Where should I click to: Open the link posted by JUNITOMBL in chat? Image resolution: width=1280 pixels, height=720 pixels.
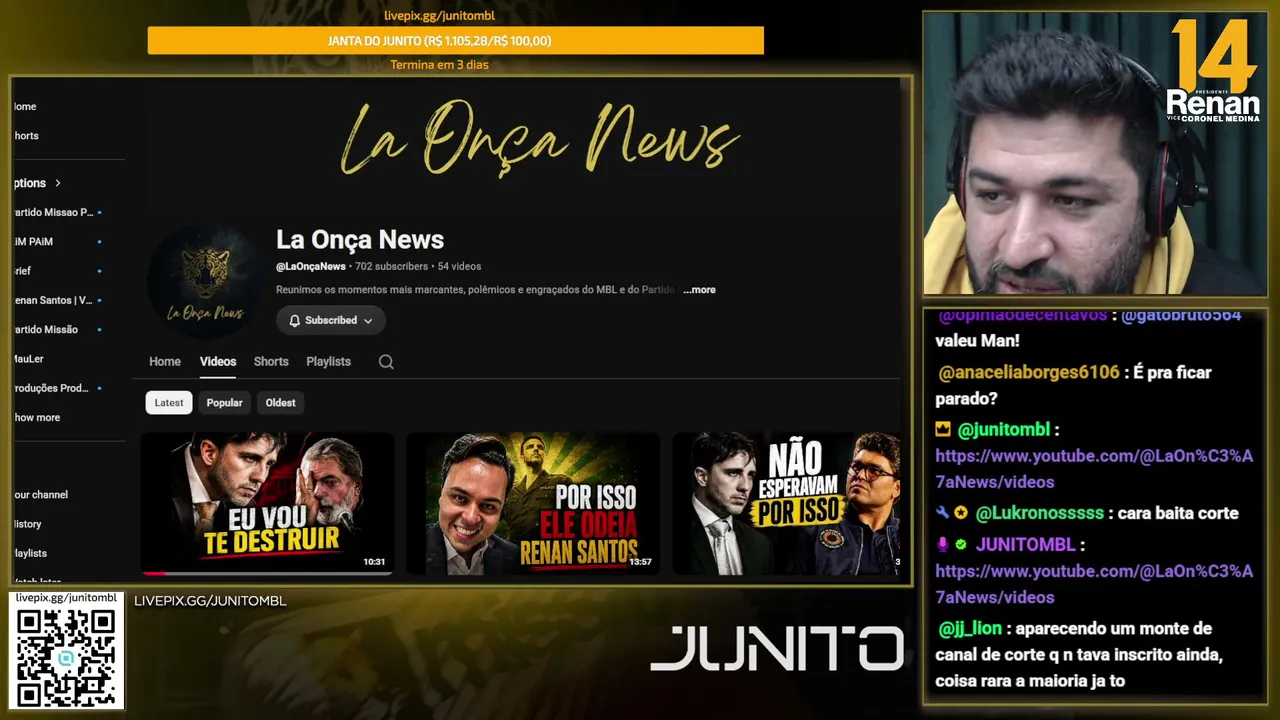coord(1094,584)
